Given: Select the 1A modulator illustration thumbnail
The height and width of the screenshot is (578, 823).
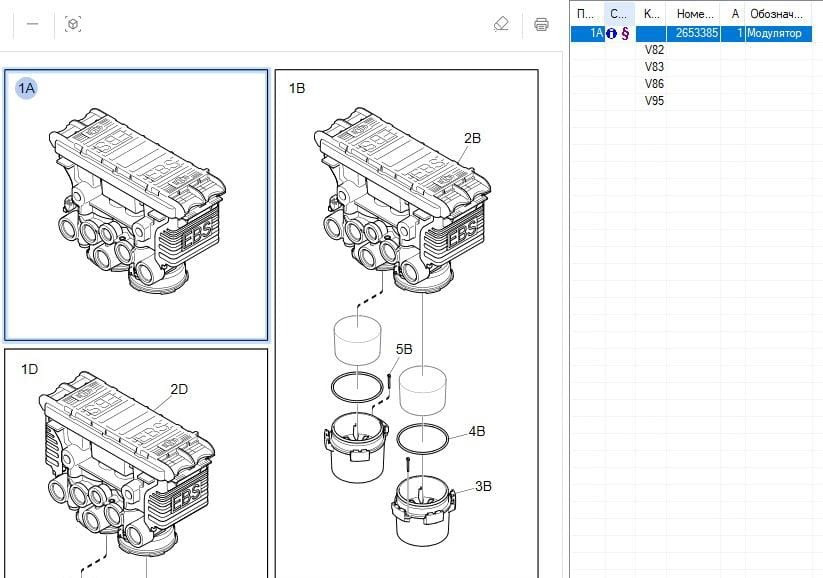Looking at the screenshot, I should tap(136, 205).
